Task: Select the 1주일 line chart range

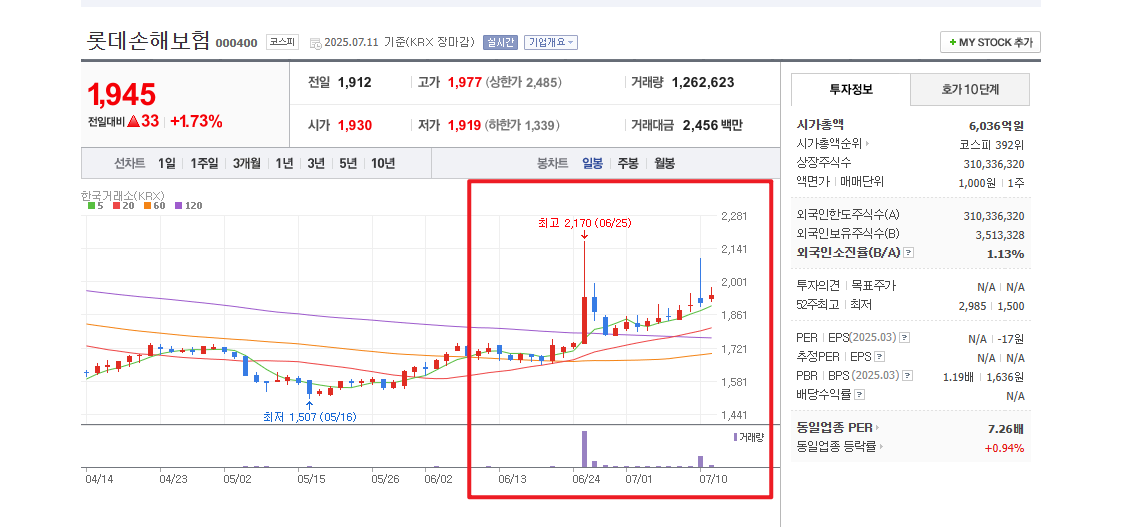Action: pos(204,163)
